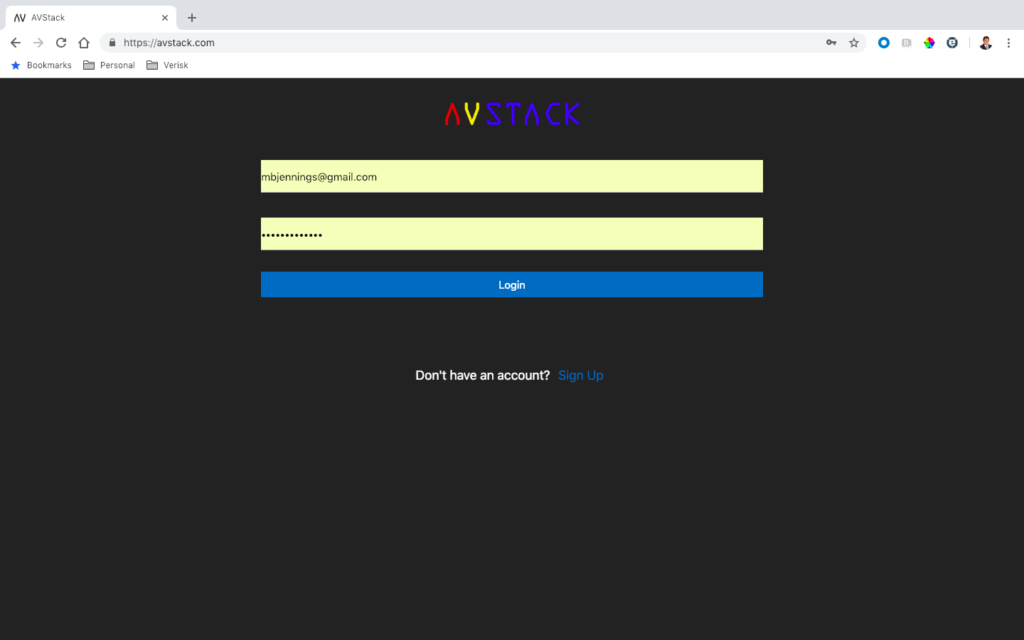Open a new tab with the plus button

coord(191,18)
